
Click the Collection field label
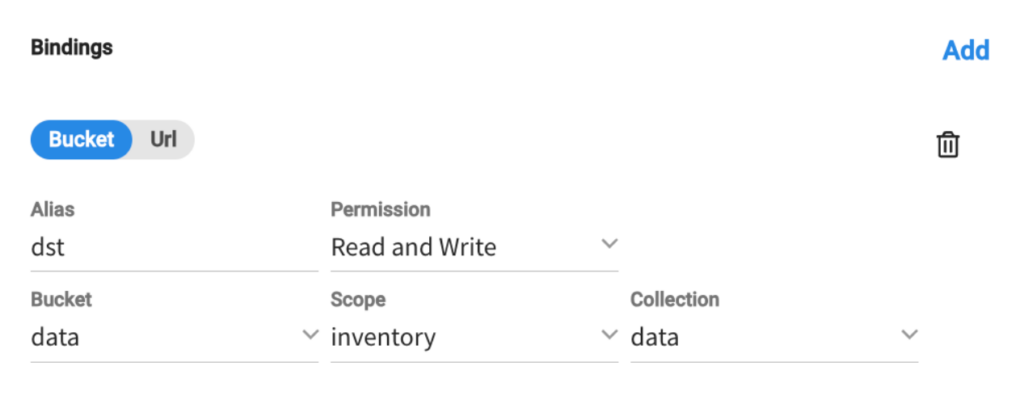675,300
